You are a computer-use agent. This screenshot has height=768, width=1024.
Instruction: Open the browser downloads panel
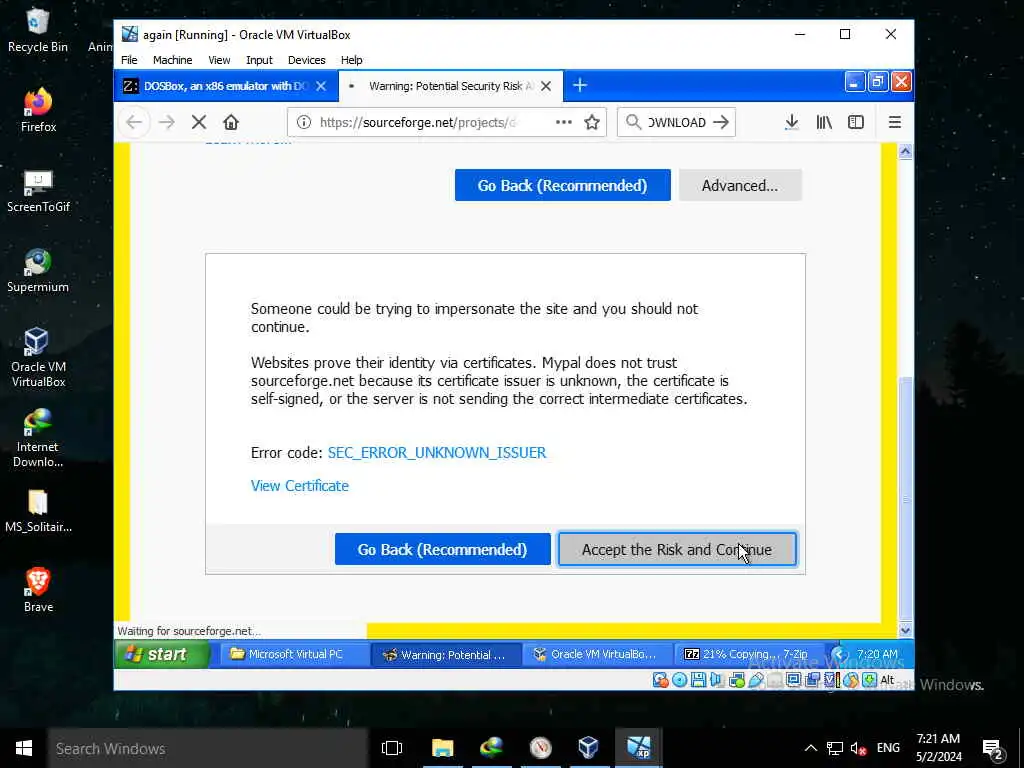(x=792, y=122)
